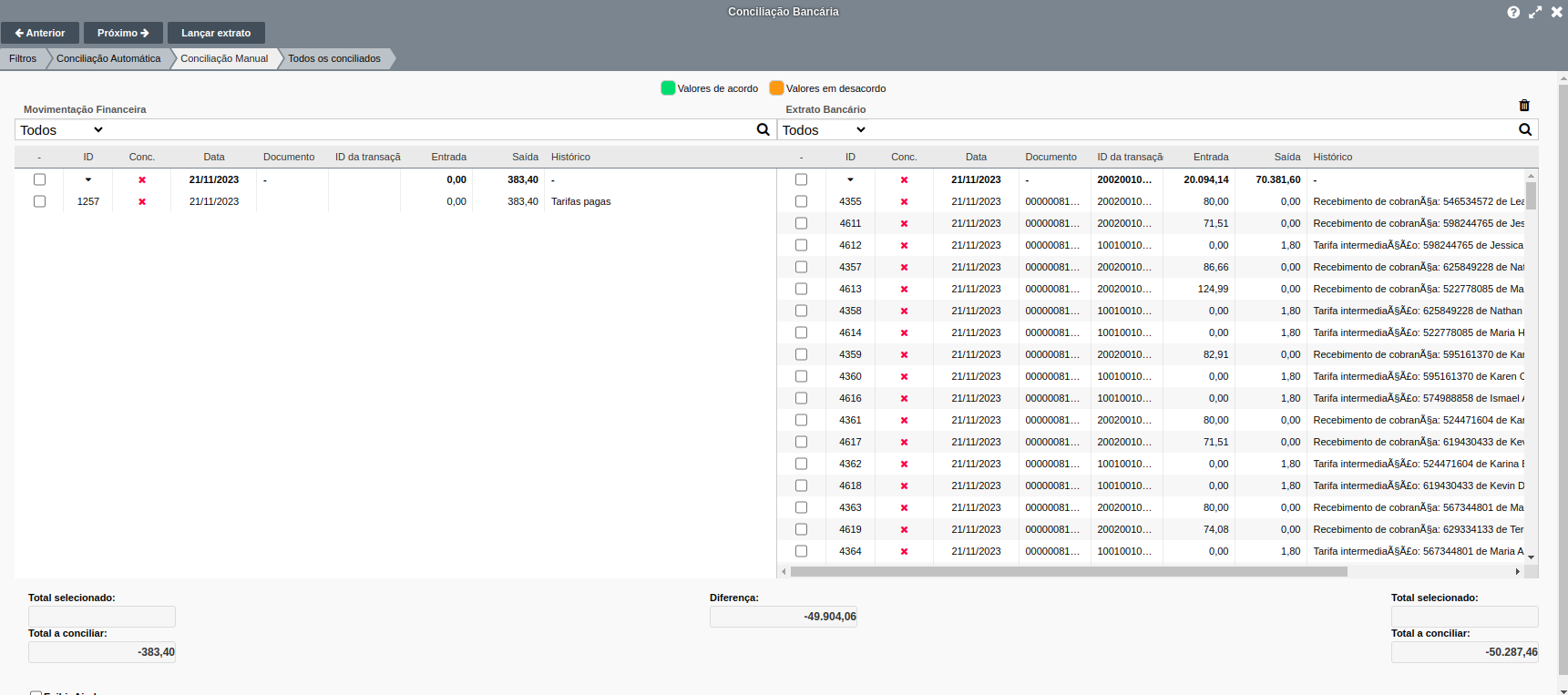Click vertical scrollbar of Extrato Bancário table
The height and width of the screenshot is (695, 1568).
pyautogui.click(x=1531, y=196)
